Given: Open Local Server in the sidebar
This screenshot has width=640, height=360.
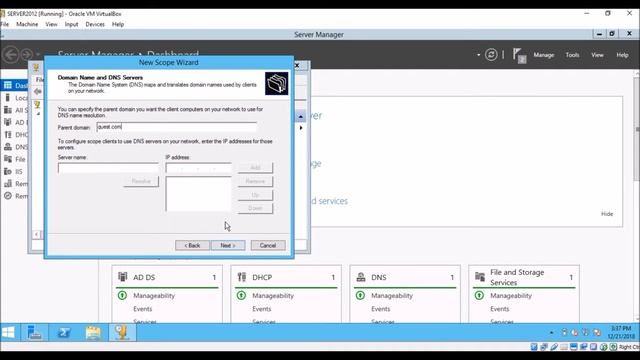Looking at the screenshot, I should (x=15, y=98).
